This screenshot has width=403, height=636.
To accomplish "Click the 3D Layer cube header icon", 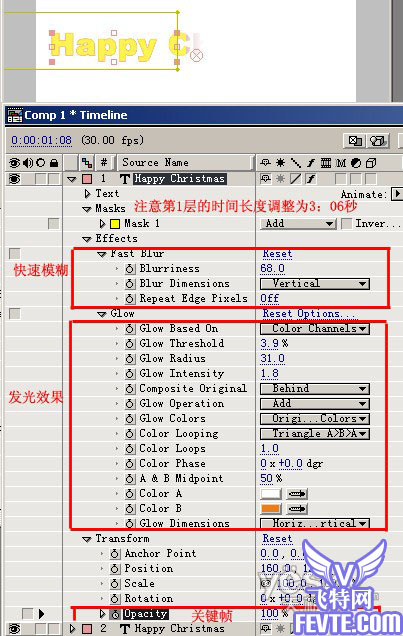I will 371,163.
